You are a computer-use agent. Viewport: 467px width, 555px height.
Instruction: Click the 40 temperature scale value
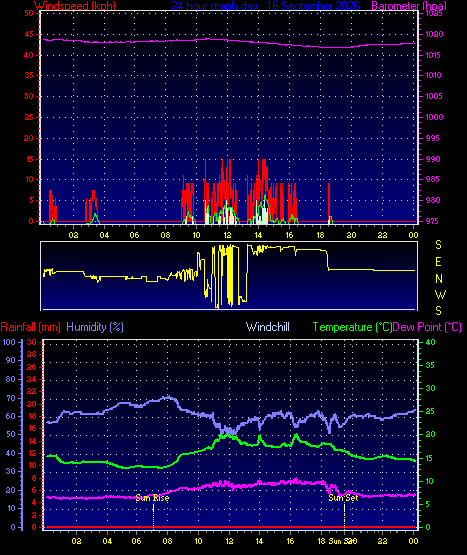tap(430, 342)
